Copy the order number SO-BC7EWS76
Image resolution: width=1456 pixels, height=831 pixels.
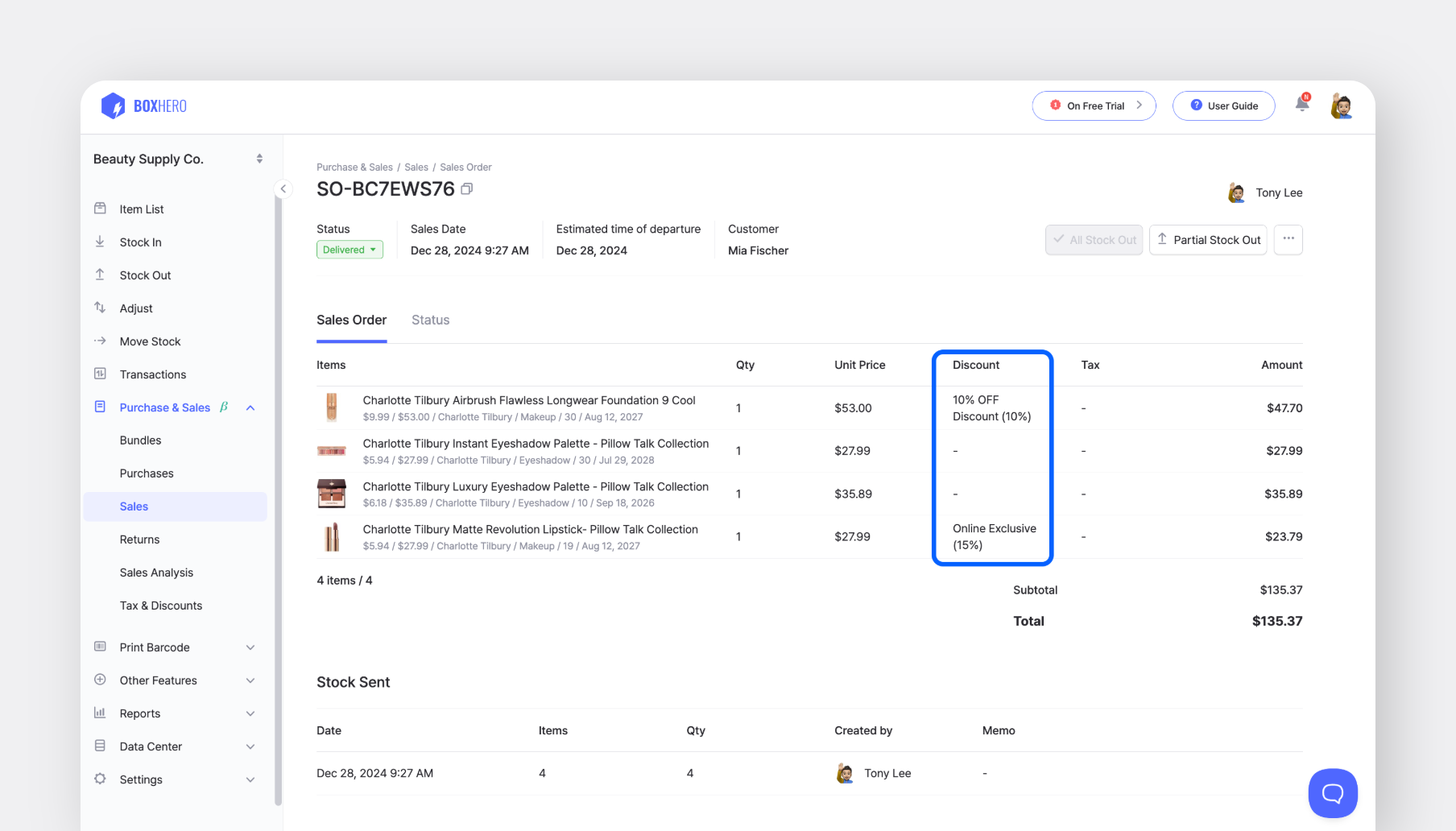pos(467,188)
